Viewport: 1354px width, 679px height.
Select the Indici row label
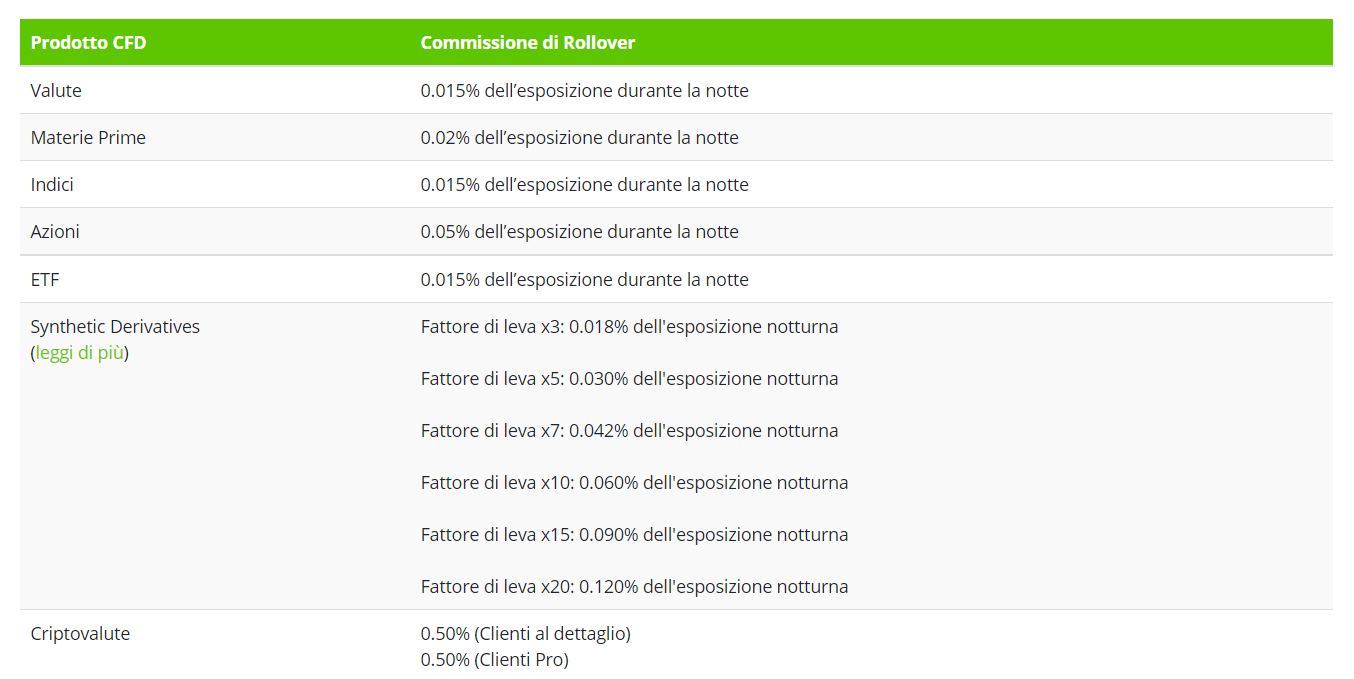pyautogui.click(x=52, y=184)
